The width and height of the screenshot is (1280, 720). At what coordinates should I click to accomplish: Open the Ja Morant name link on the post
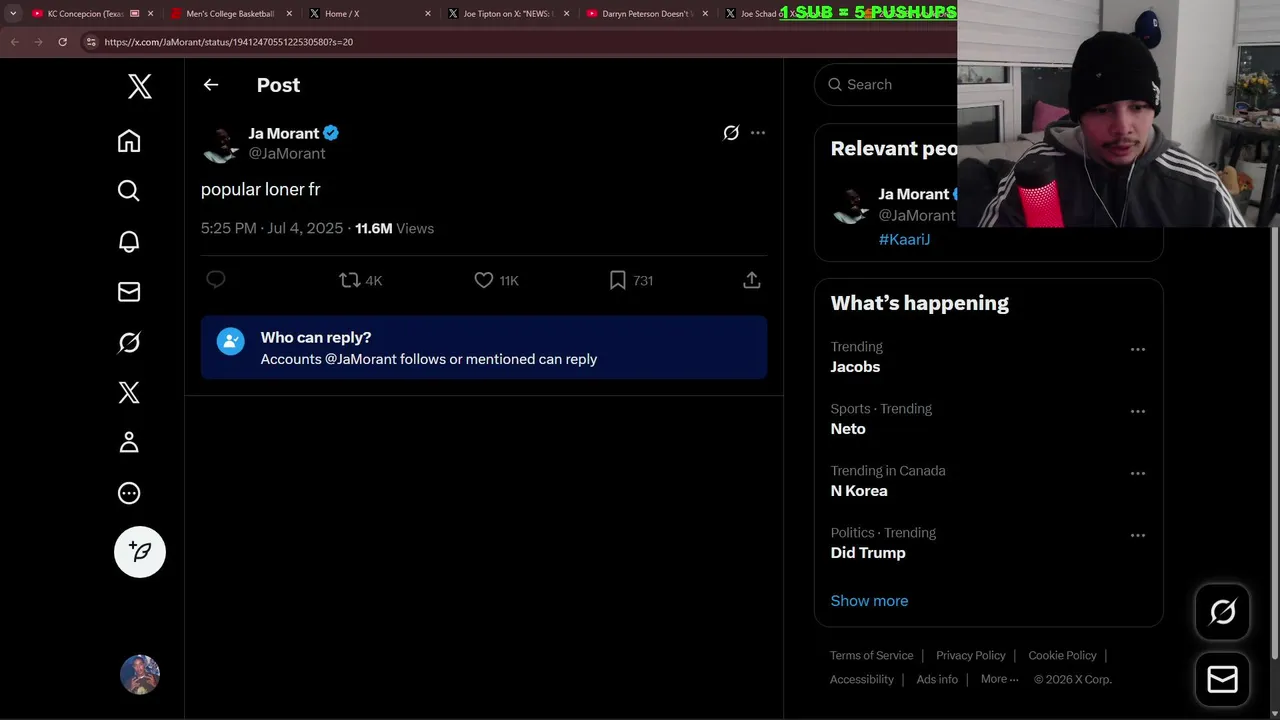[284, 133]
